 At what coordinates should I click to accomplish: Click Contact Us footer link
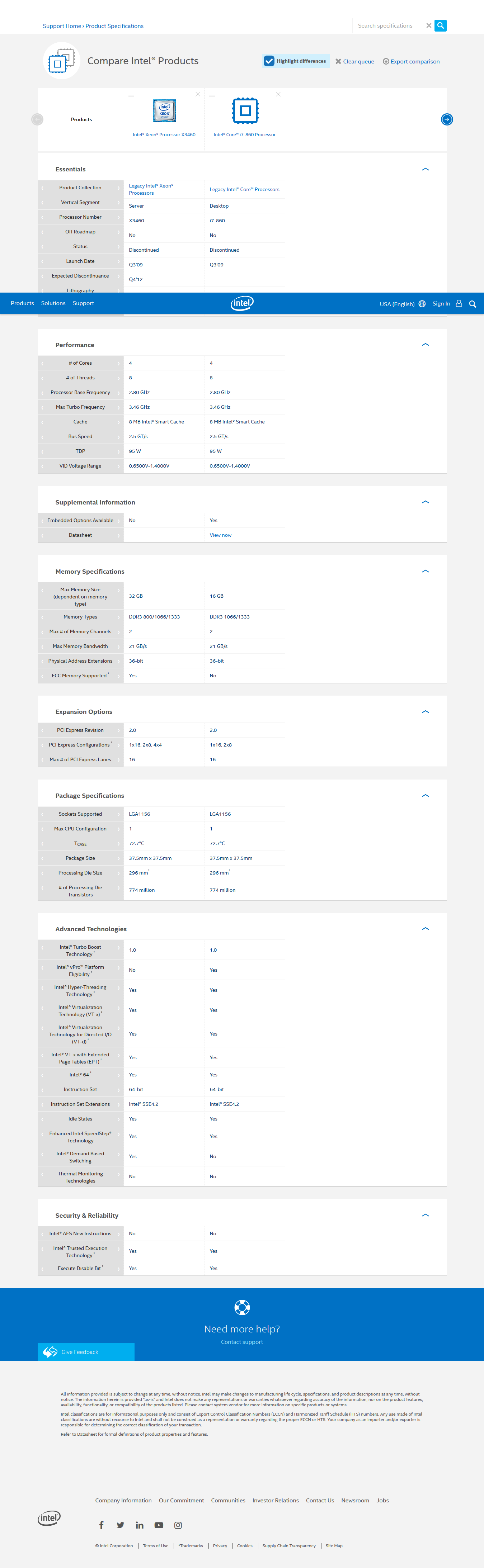tap(320, 1501)
